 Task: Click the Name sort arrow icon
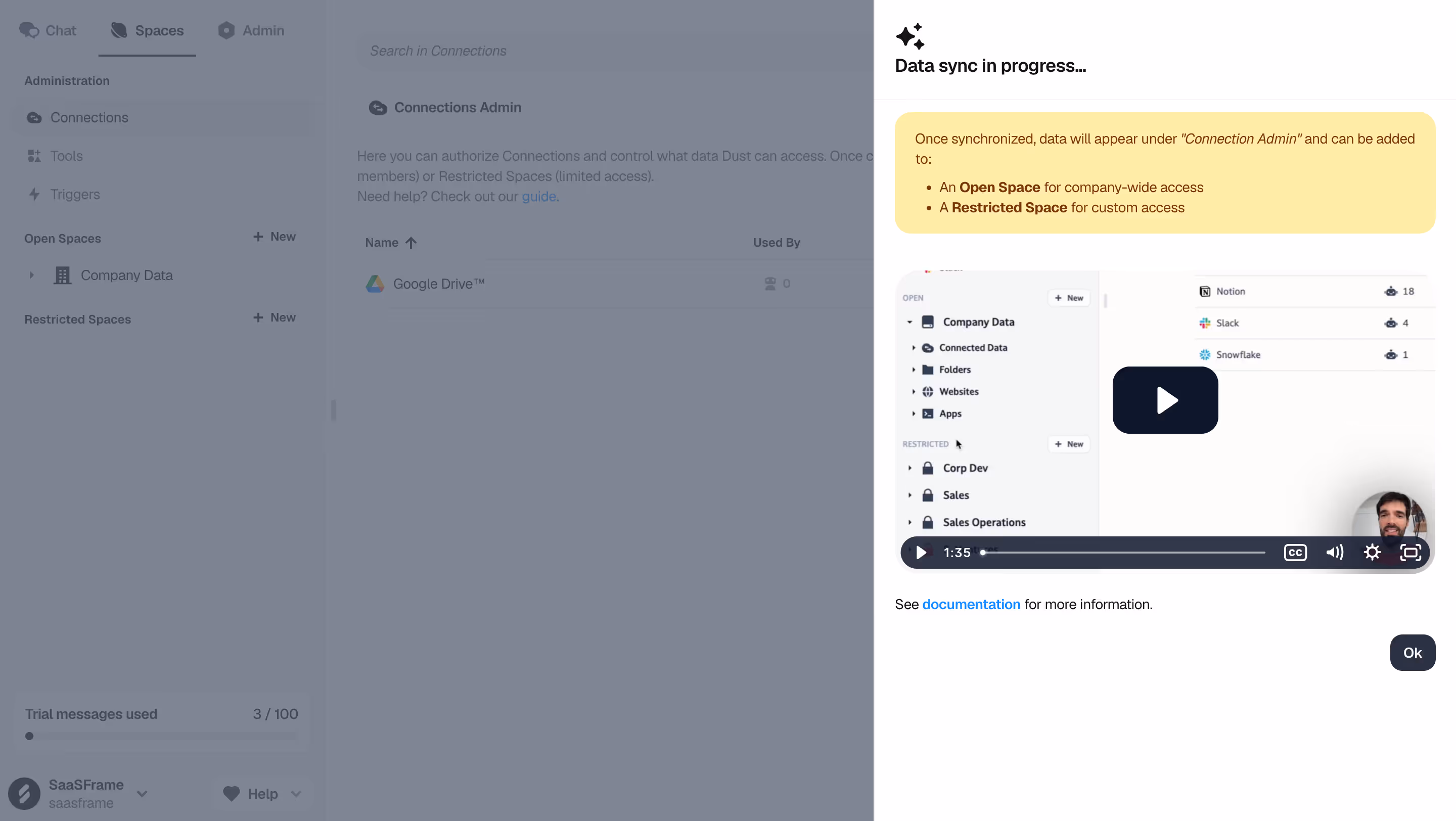(411, 242)
